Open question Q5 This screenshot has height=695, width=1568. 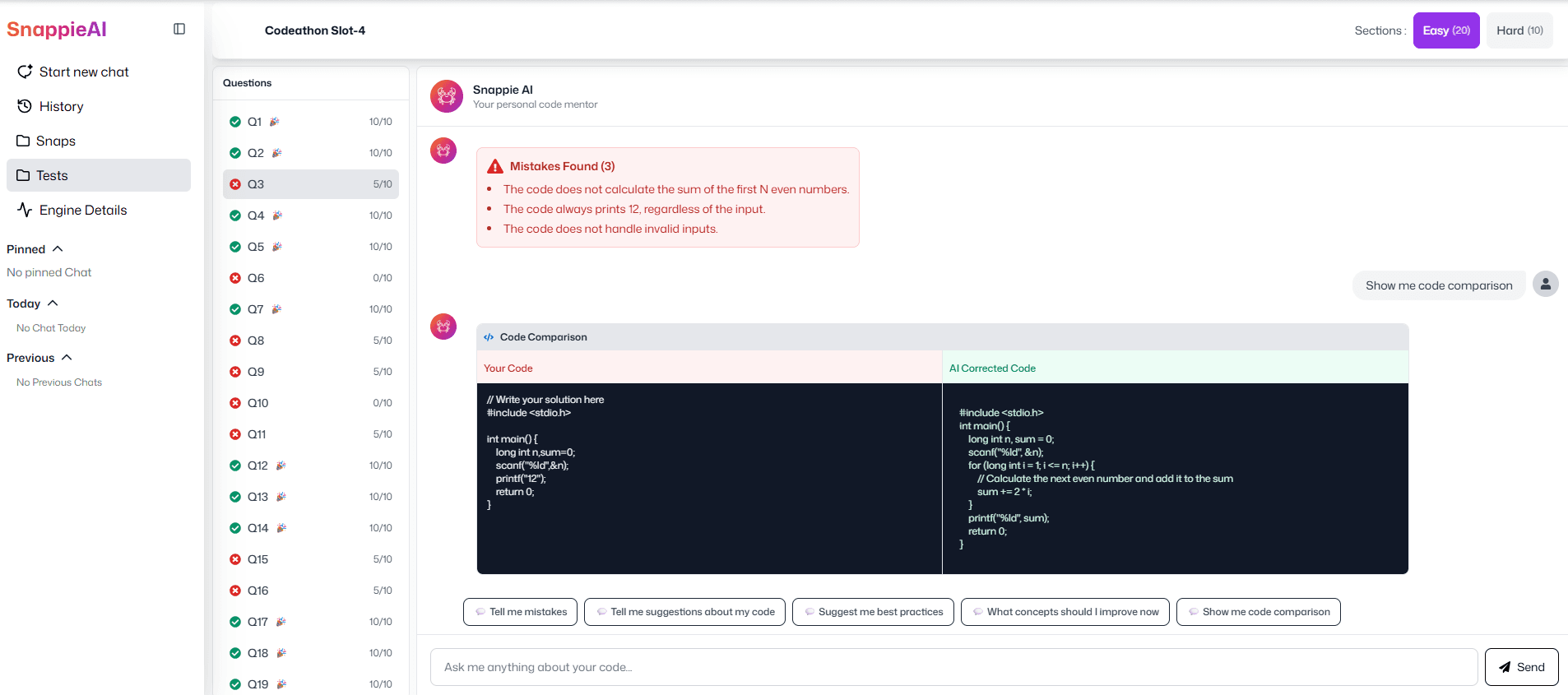coord(311,247)
